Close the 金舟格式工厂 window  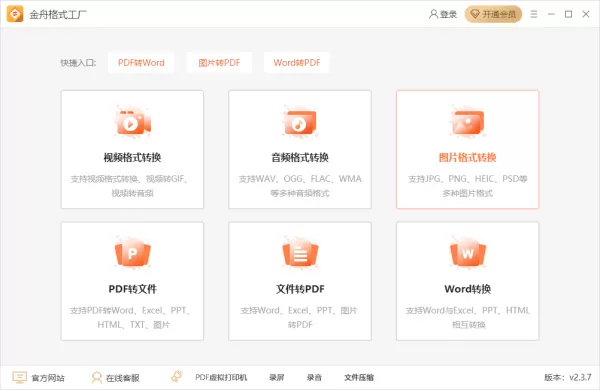[x=586, y=14]
